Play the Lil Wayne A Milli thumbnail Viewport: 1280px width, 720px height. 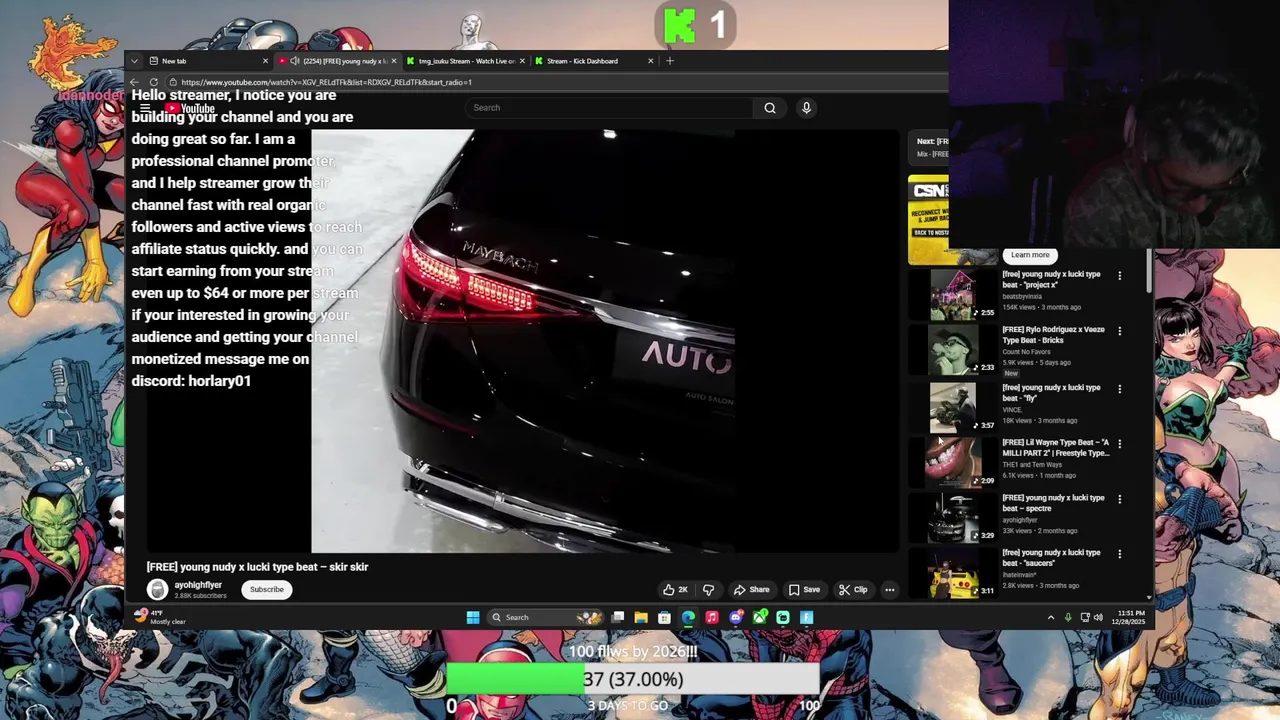click(x=953, y=461)
